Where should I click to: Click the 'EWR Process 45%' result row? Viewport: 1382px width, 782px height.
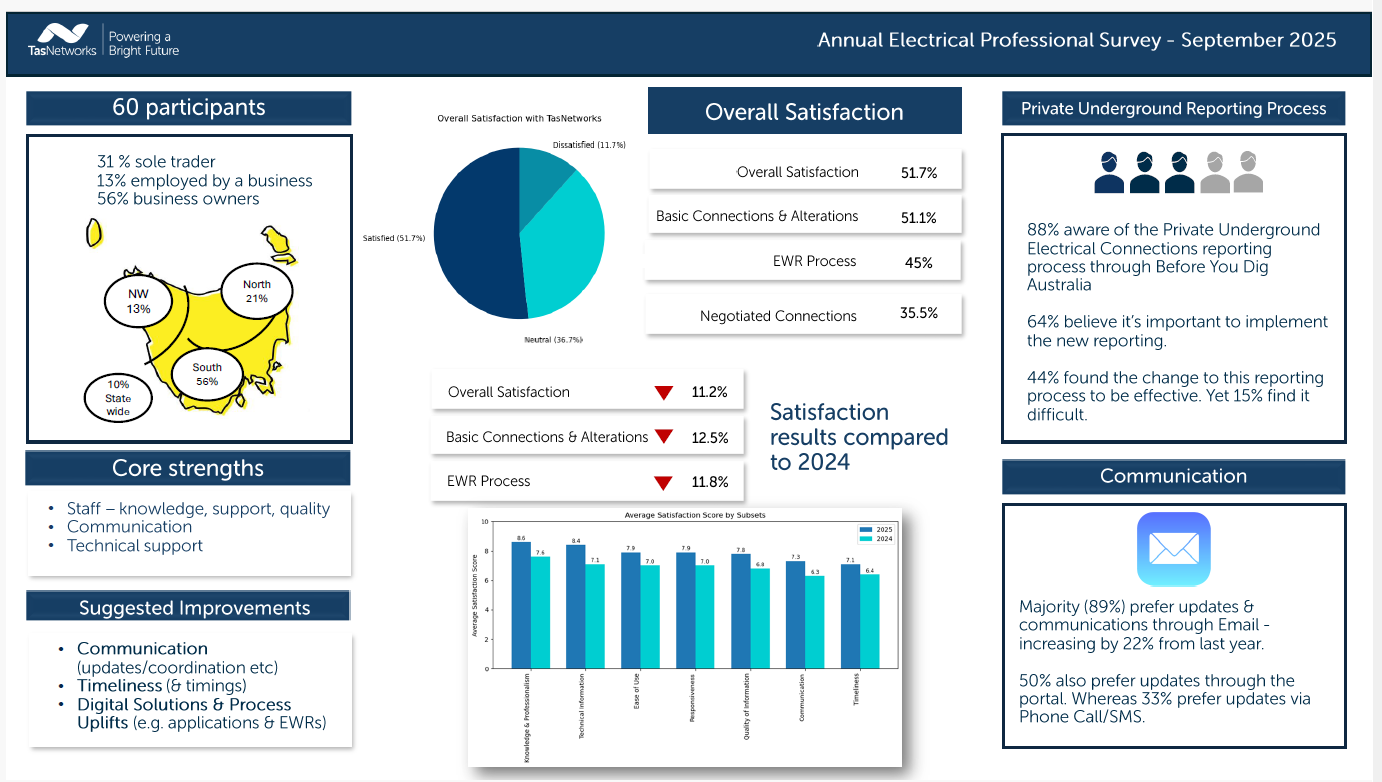coord(803,261)
